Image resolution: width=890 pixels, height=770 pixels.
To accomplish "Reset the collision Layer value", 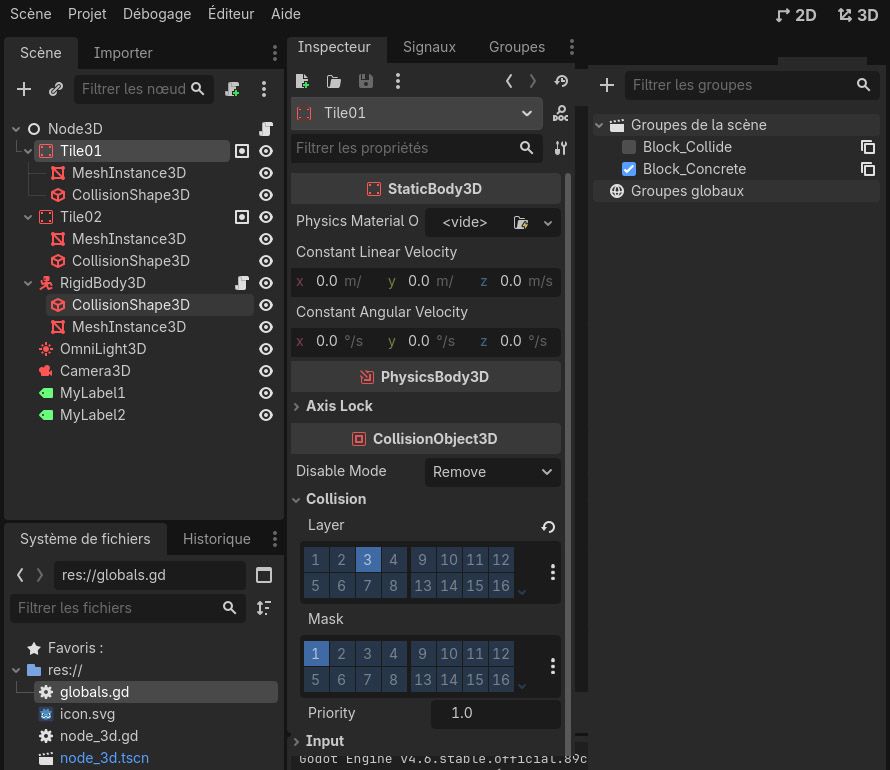I will 548,526.
